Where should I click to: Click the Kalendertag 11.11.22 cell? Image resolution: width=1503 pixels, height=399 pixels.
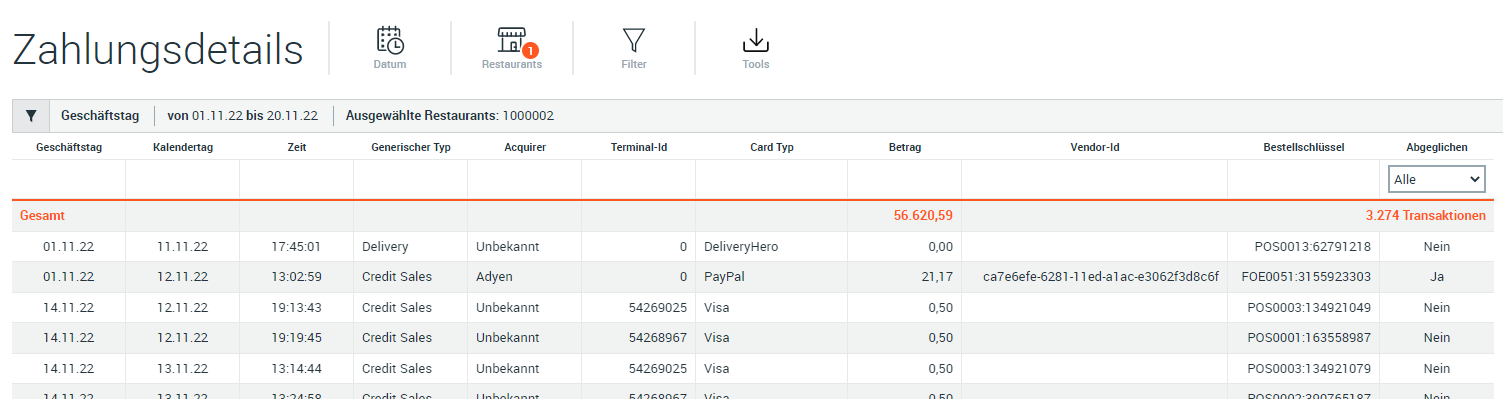coord(182,246)
